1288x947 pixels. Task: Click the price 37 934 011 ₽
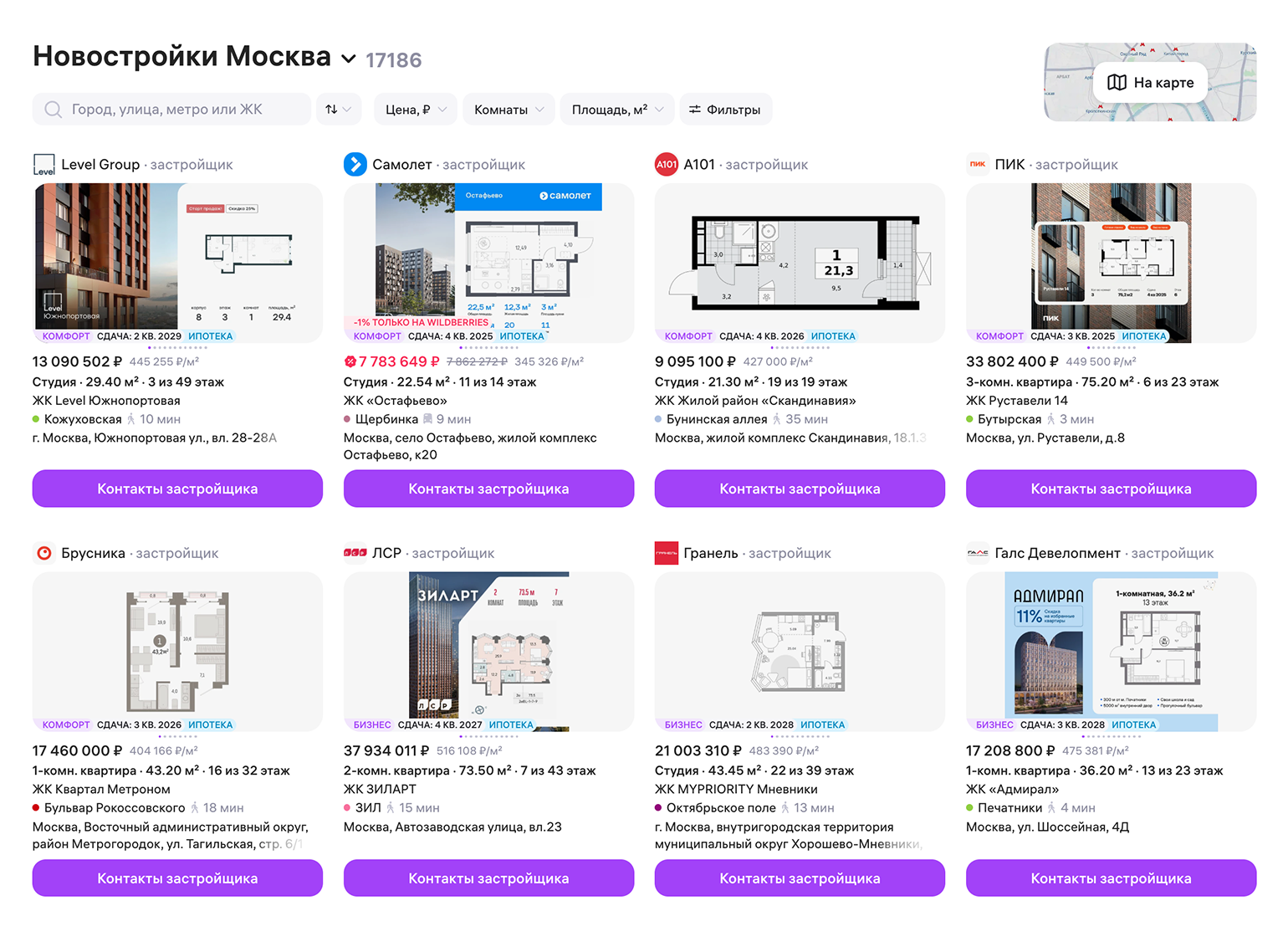coord(386,750)
